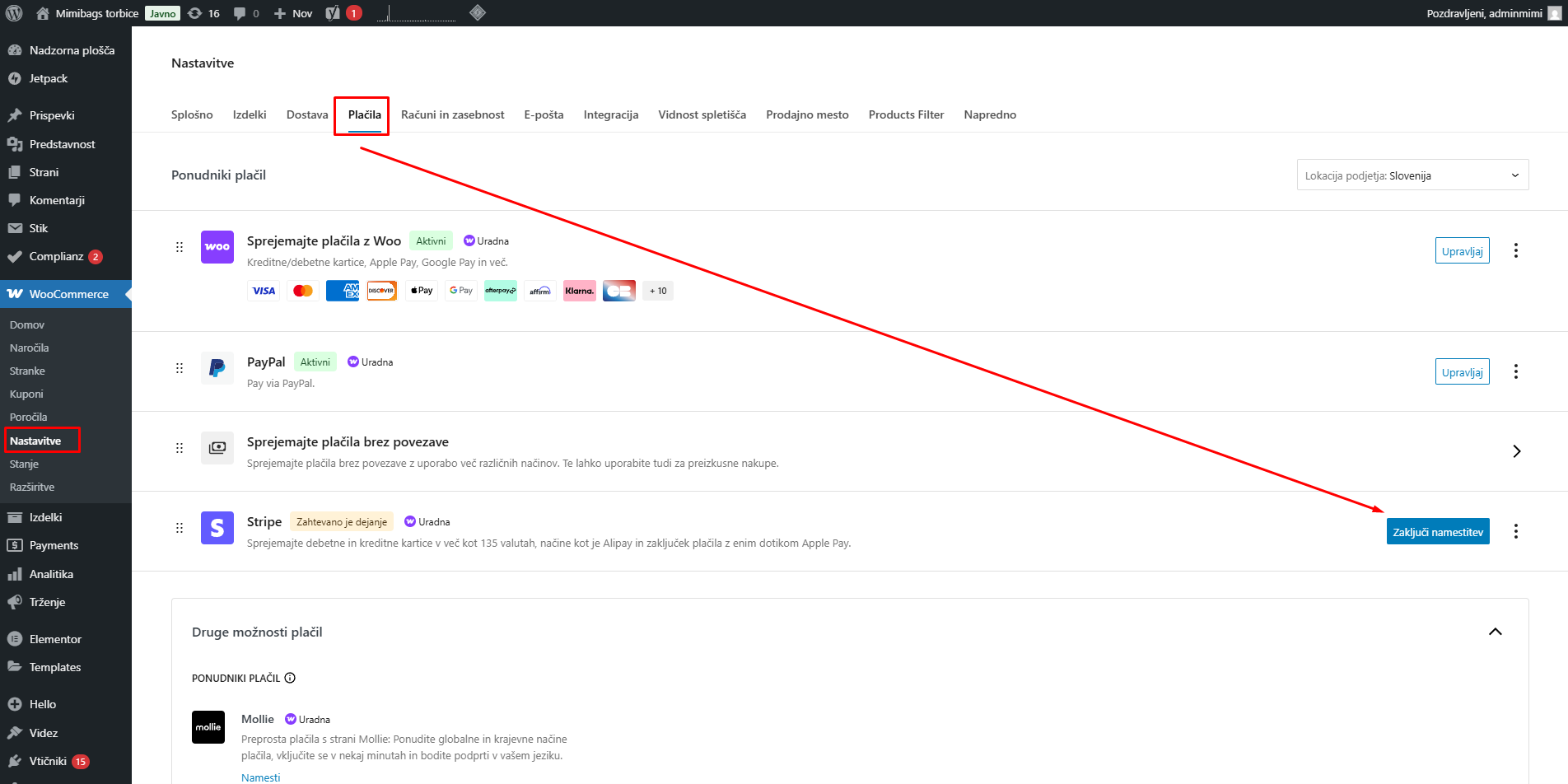Open the WooCommerce sidebar menu
This screenshot has width=1568, height=784.
coord(66,294)
